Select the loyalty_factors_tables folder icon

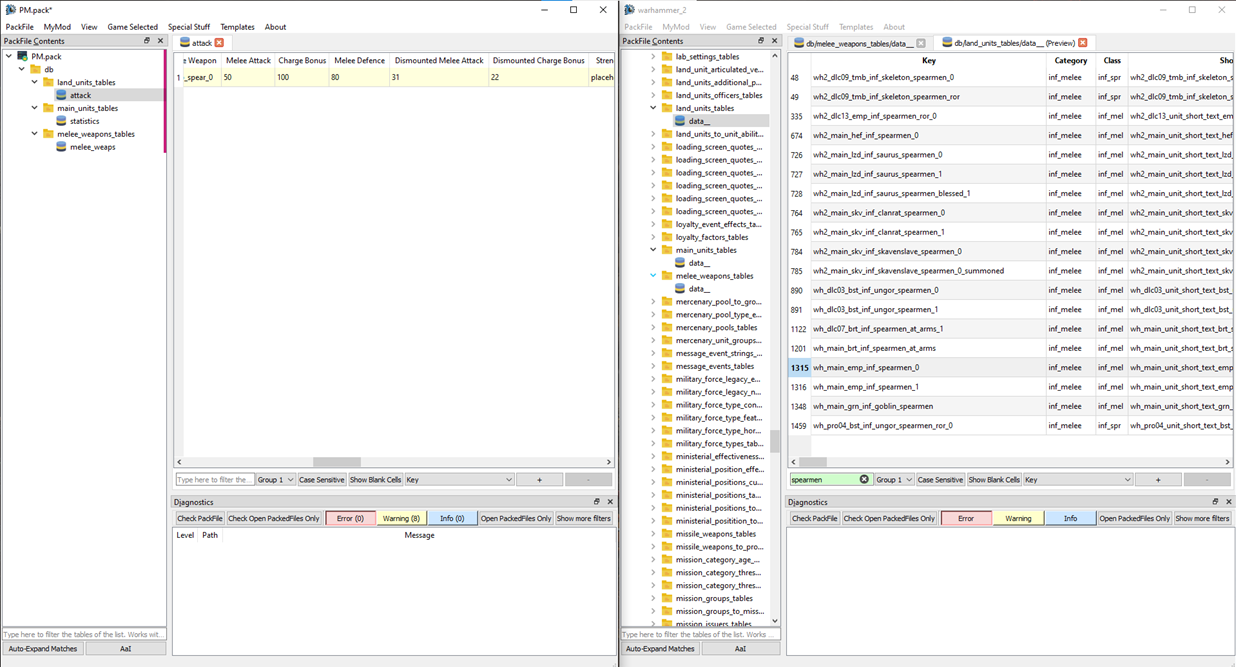pyautogui.click(x=667, y=237)
